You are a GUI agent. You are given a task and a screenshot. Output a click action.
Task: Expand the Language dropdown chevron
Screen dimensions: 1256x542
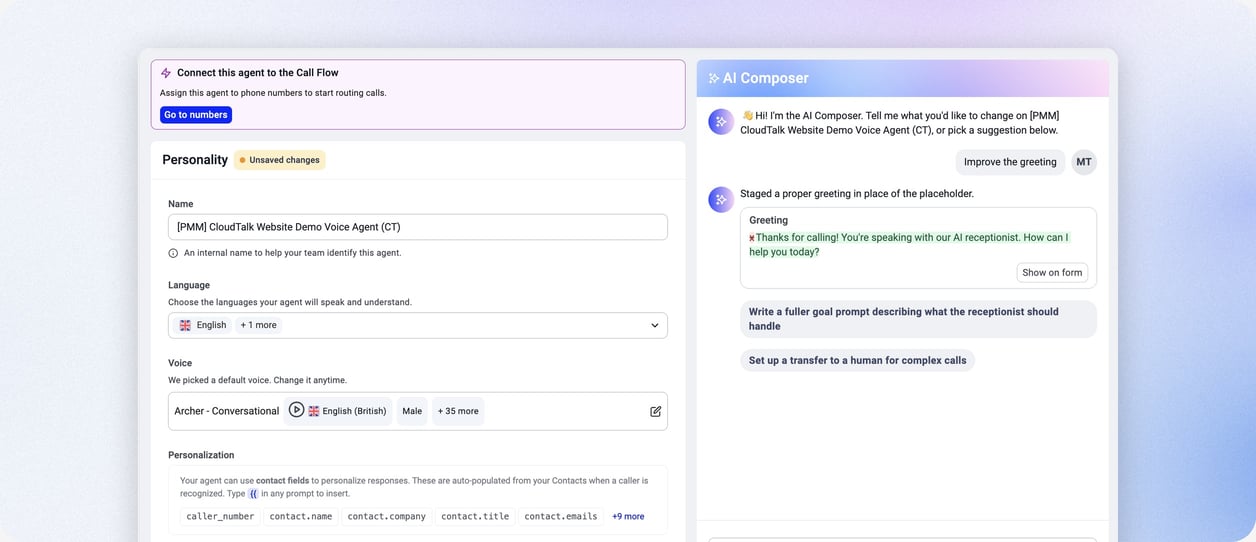pos(655,325)
